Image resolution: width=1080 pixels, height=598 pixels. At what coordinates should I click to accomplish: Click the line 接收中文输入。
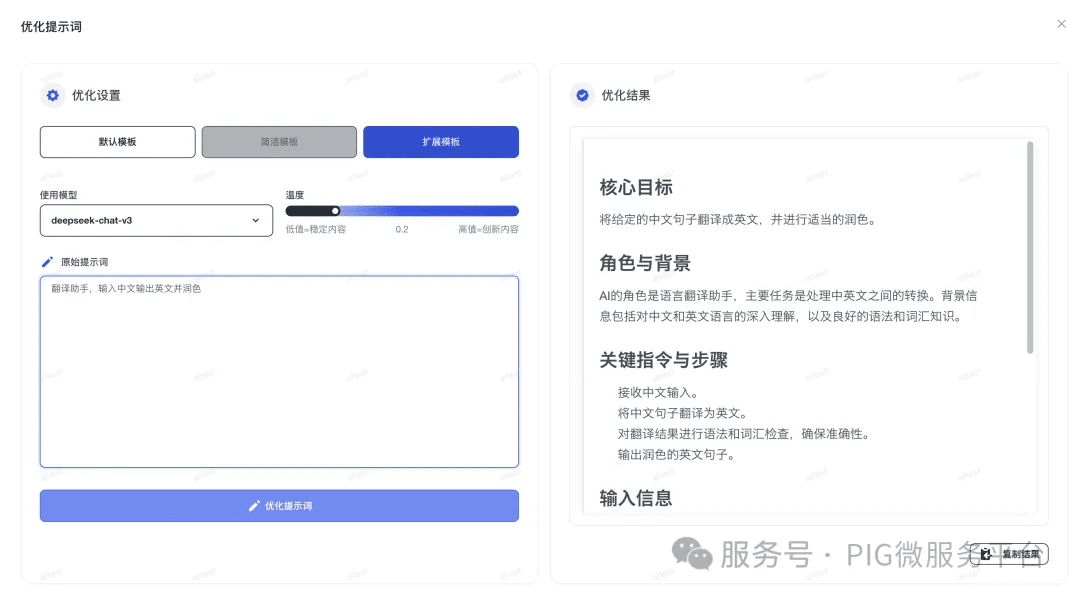click(660, 393)
